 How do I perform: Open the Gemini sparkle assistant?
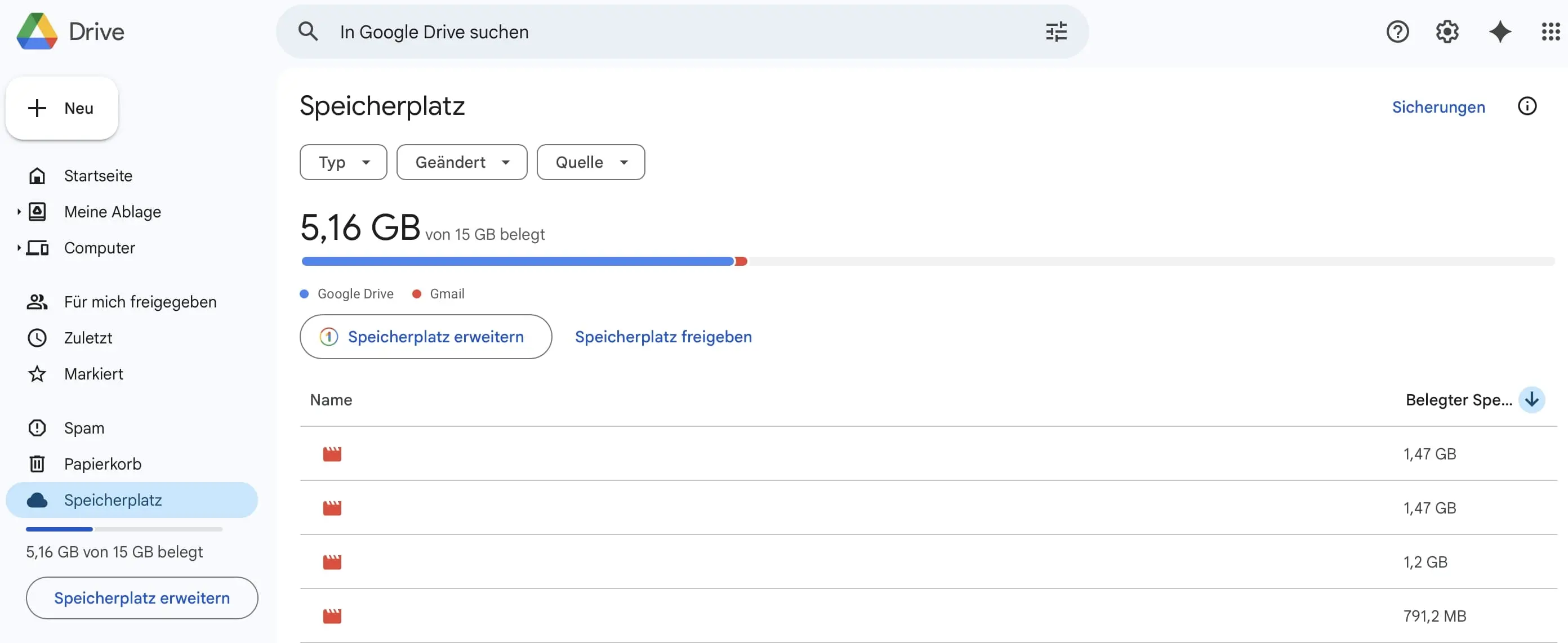coord(1500,32)
